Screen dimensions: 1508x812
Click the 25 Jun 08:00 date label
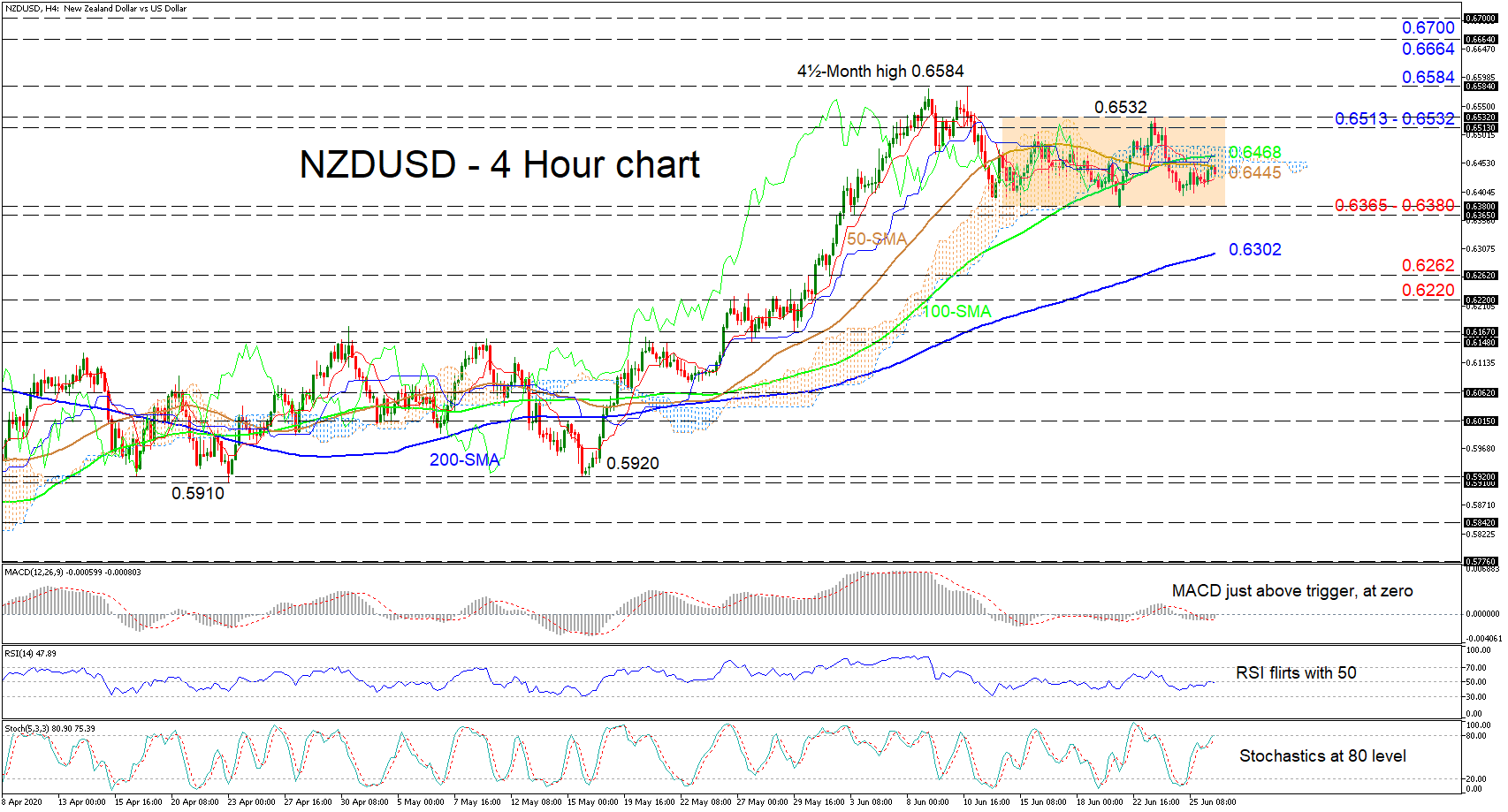coord(1212,802)
